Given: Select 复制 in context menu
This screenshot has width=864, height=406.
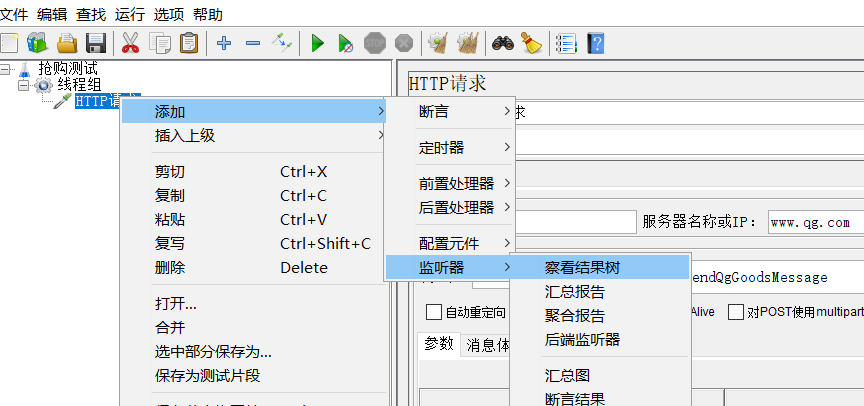Looking at the screenshot, I should 253,196.
